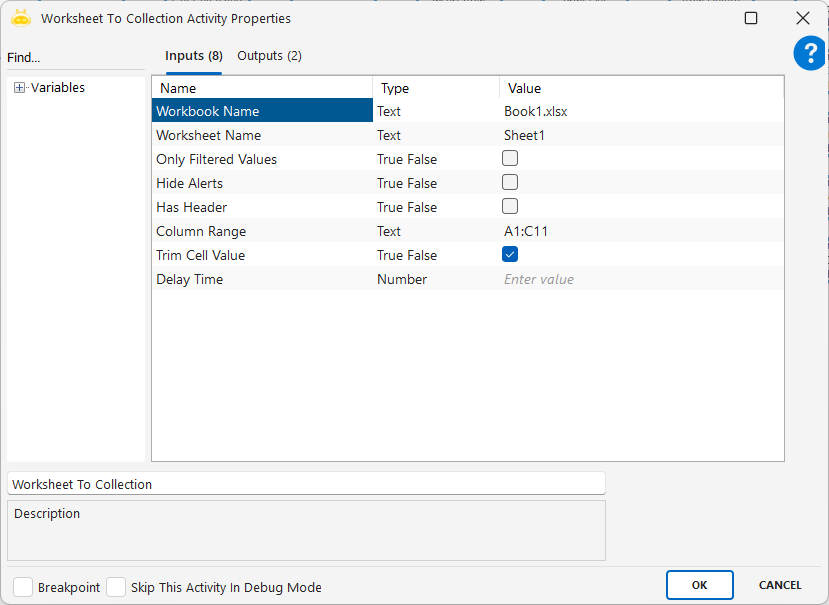Screen dimensions: 829x605
Task: Click the Find search field
Action: [x=75, y=58]
